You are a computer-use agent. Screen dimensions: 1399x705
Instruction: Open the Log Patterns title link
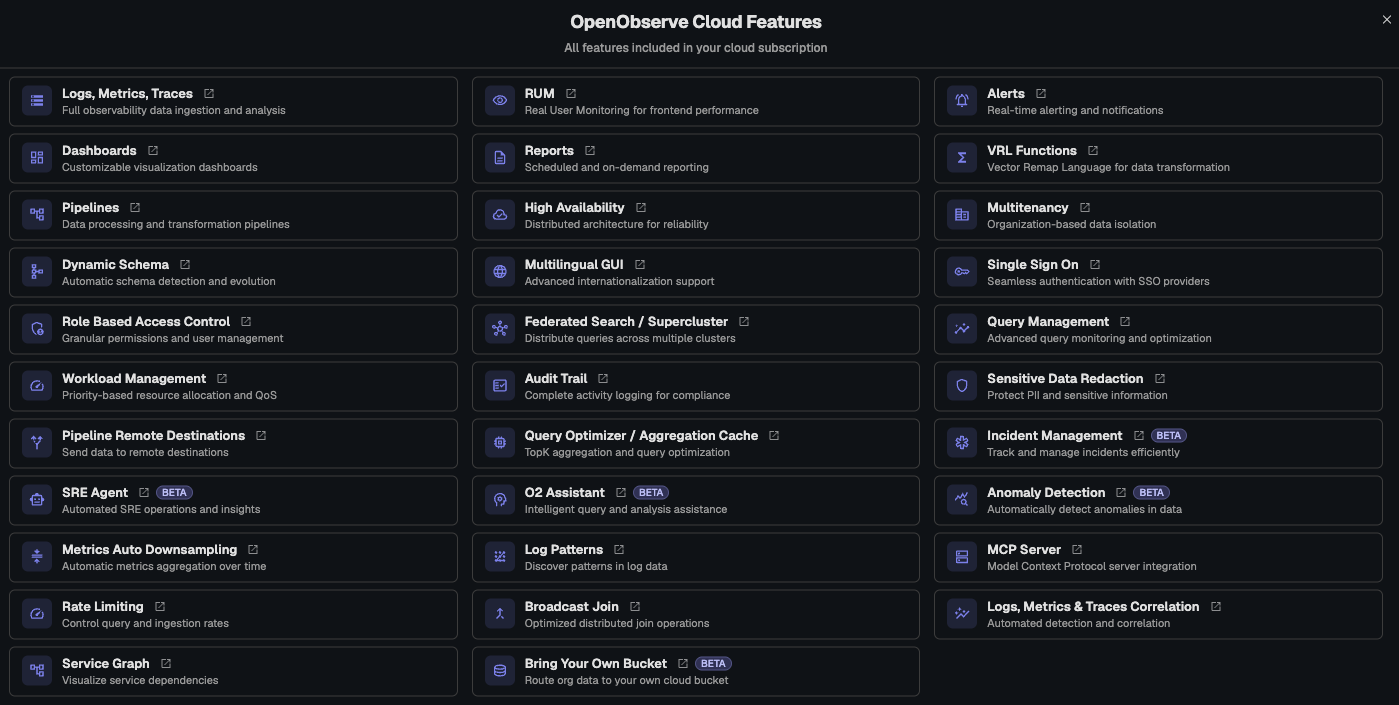(x=564, y=550)
